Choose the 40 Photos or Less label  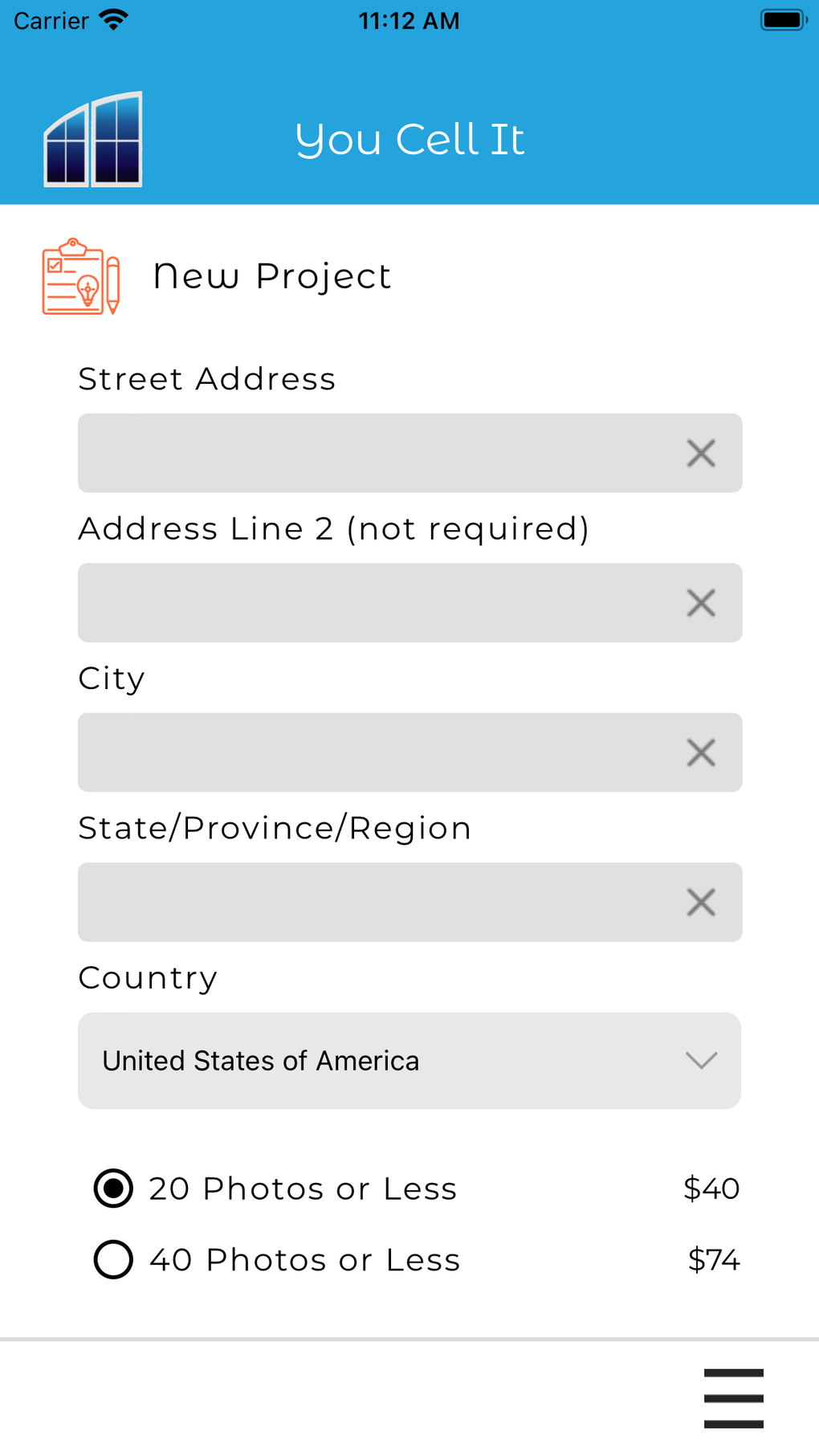pos(305,1260)
